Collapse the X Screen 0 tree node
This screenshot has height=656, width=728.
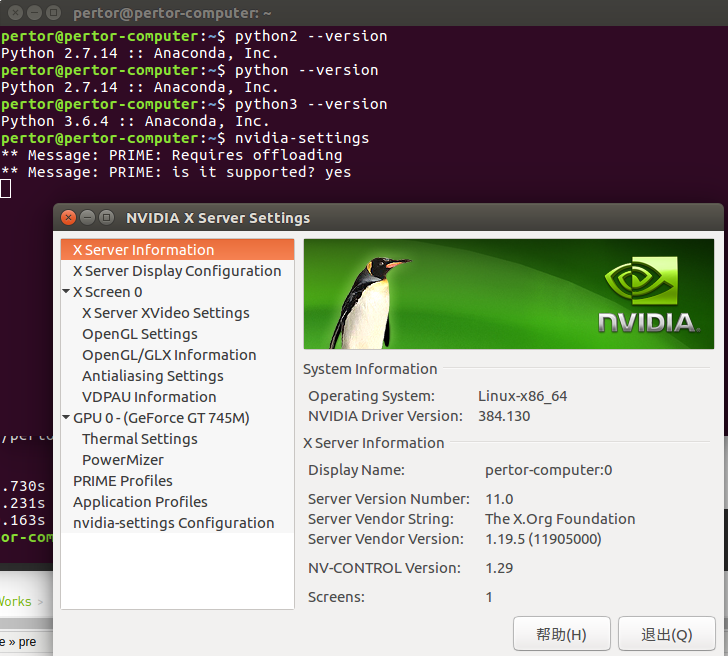[66, 292]
